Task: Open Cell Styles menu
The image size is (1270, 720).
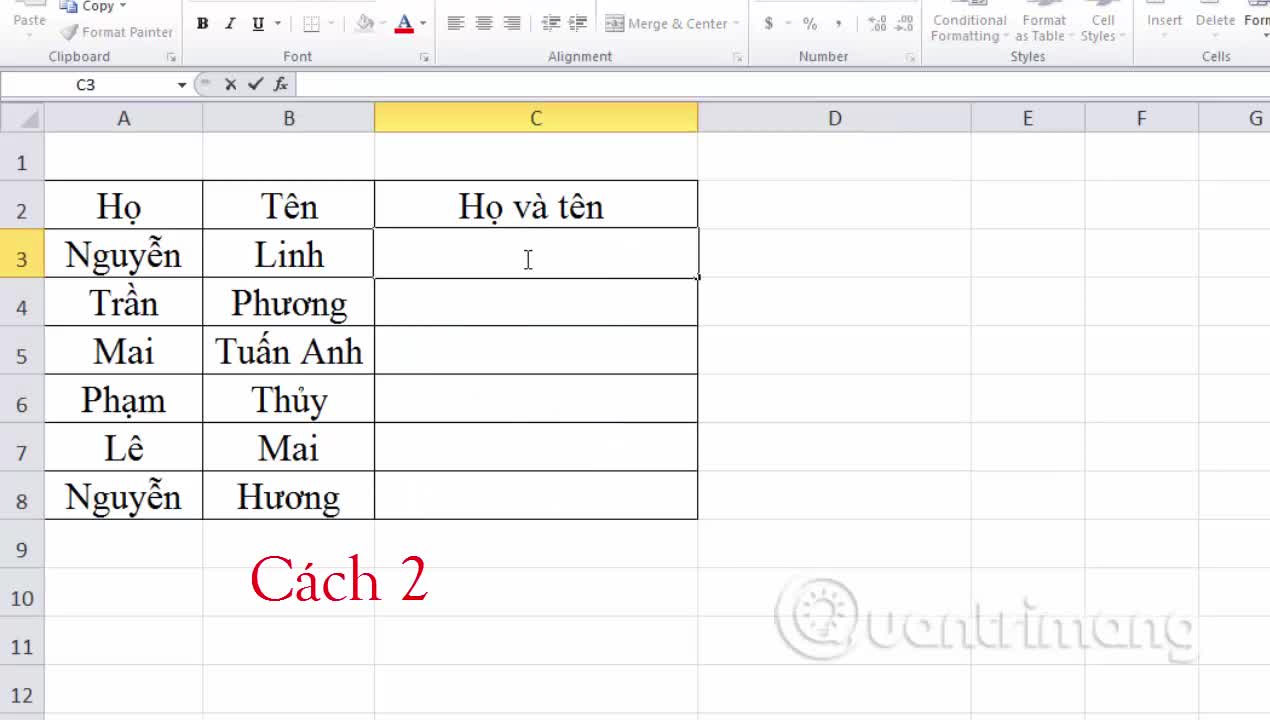Action: pyautogui.click(x=1102, y=24)
